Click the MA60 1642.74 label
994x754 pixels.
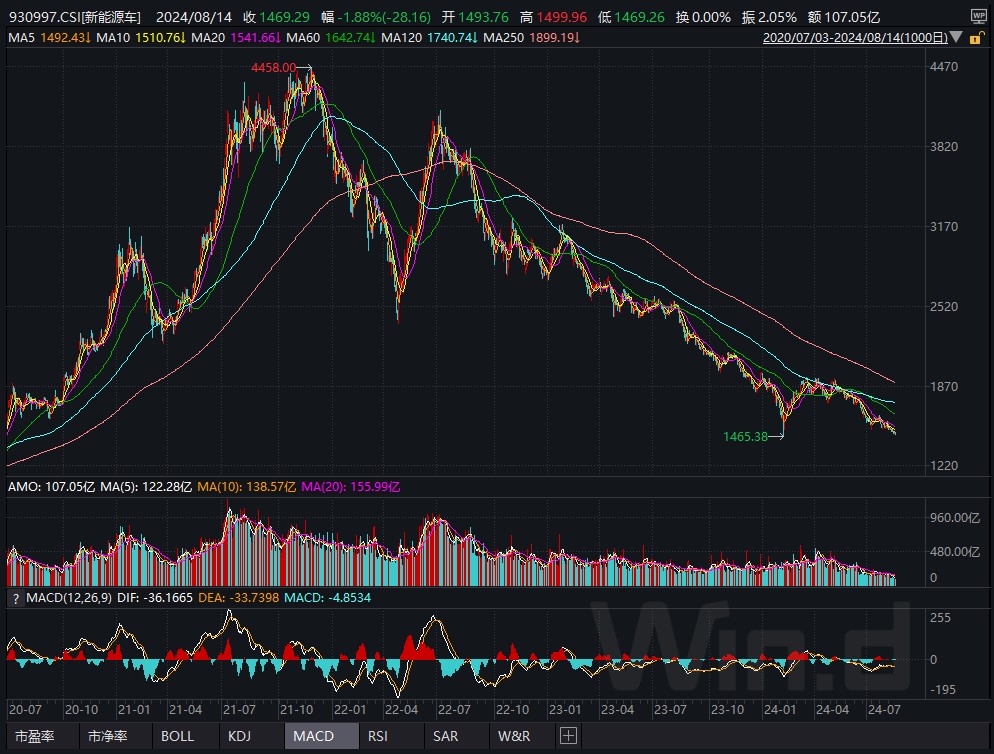pos(331,38)
